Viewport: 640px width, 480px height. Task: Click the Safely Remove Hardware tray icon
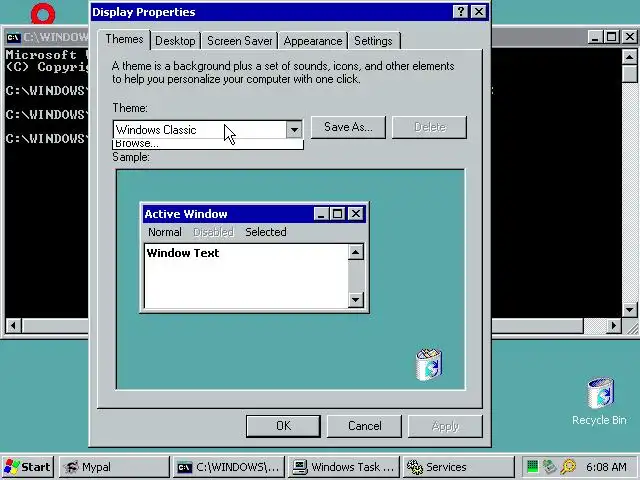pos(549,466)
